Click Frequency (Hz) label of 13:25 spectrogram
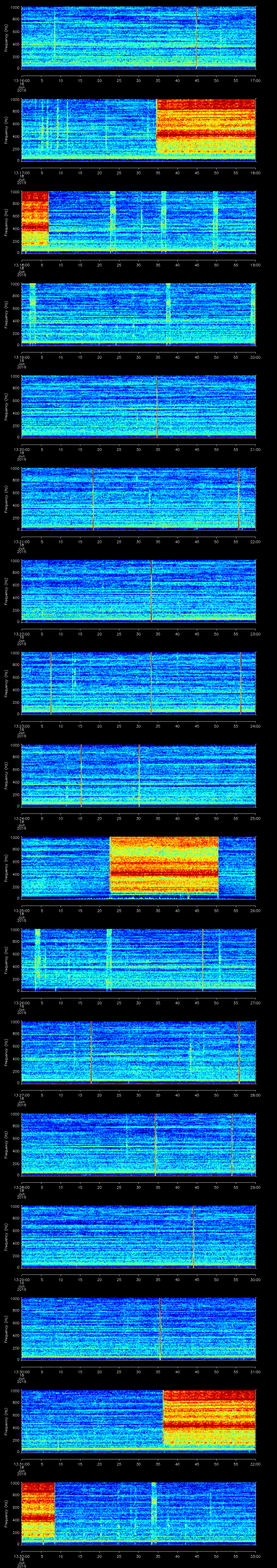 point(6,868)
